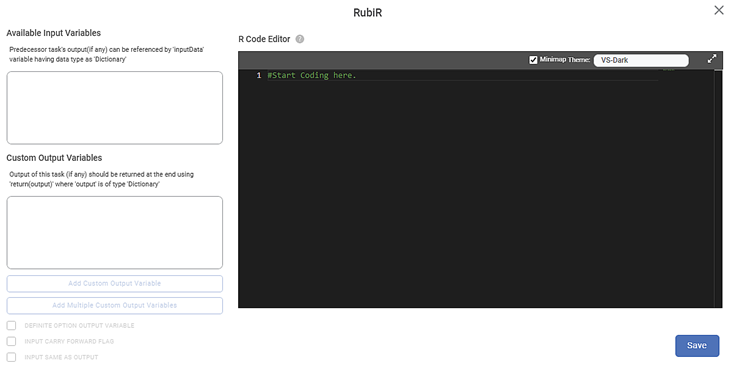Viewport: 731px width, 366px height.
Task: Click the Save button
Action: click(697, 345)
